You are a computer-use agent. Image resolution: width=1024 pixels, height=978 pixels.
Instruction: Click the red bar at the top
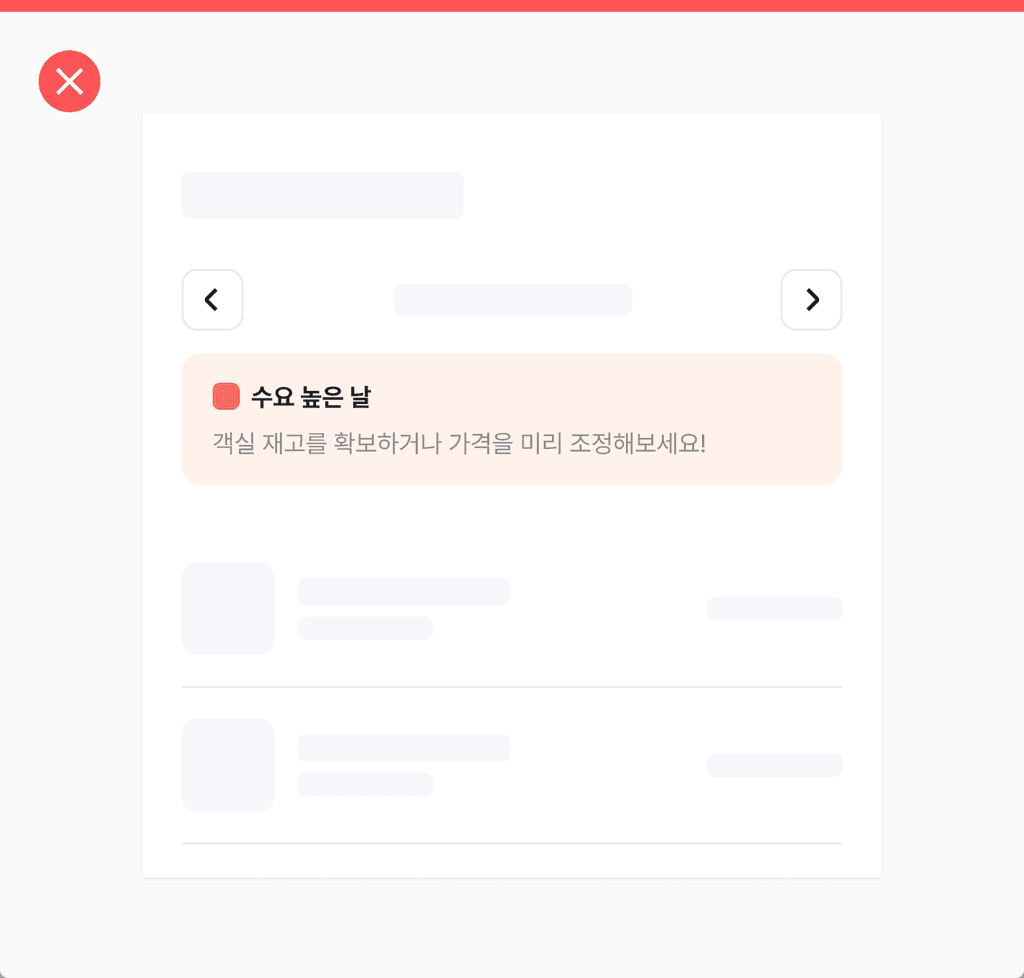tap(512, 5)
